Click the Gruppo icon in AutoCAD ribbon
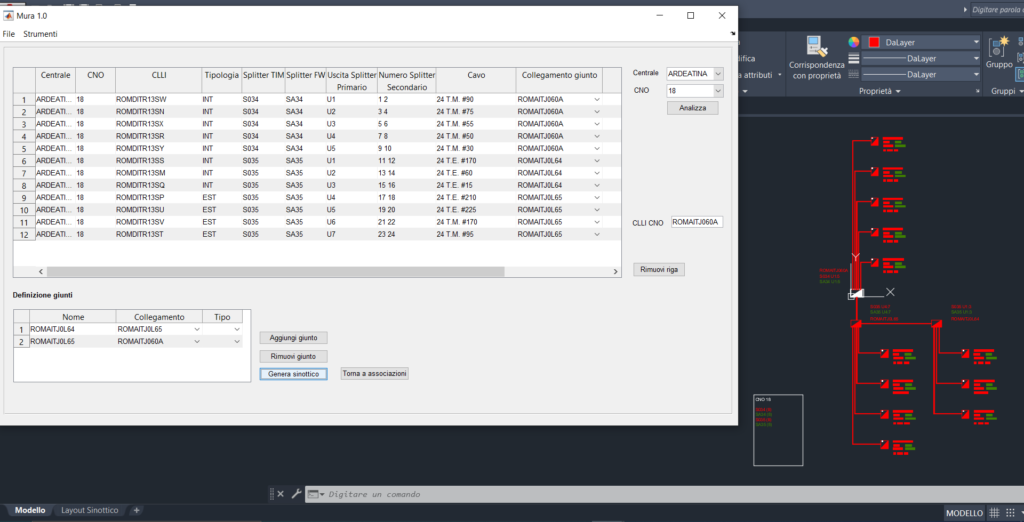Screen dimensions: 1024x522 [x=999, y=46]
